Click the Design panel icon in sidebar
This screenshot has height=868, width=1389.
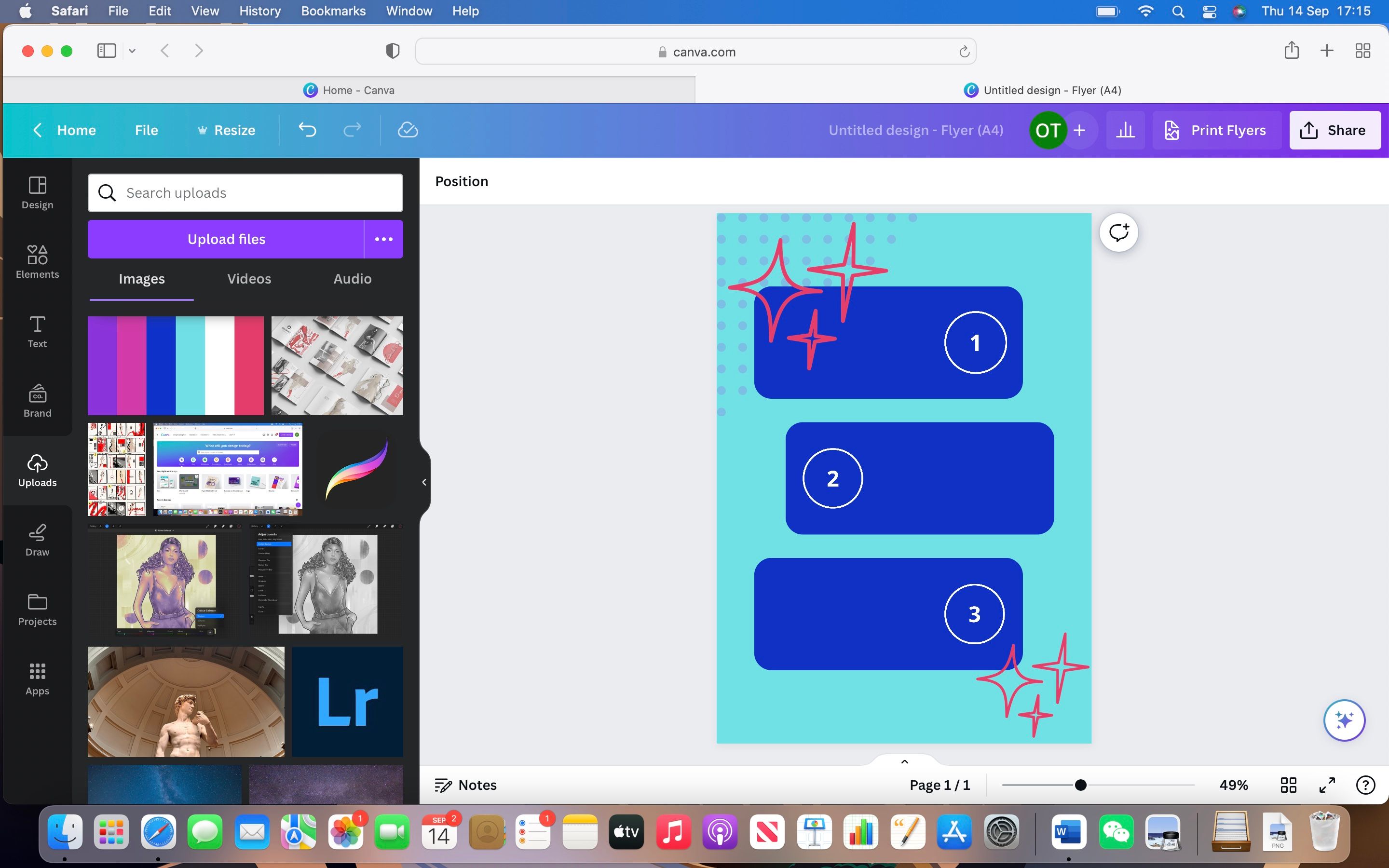38,190
